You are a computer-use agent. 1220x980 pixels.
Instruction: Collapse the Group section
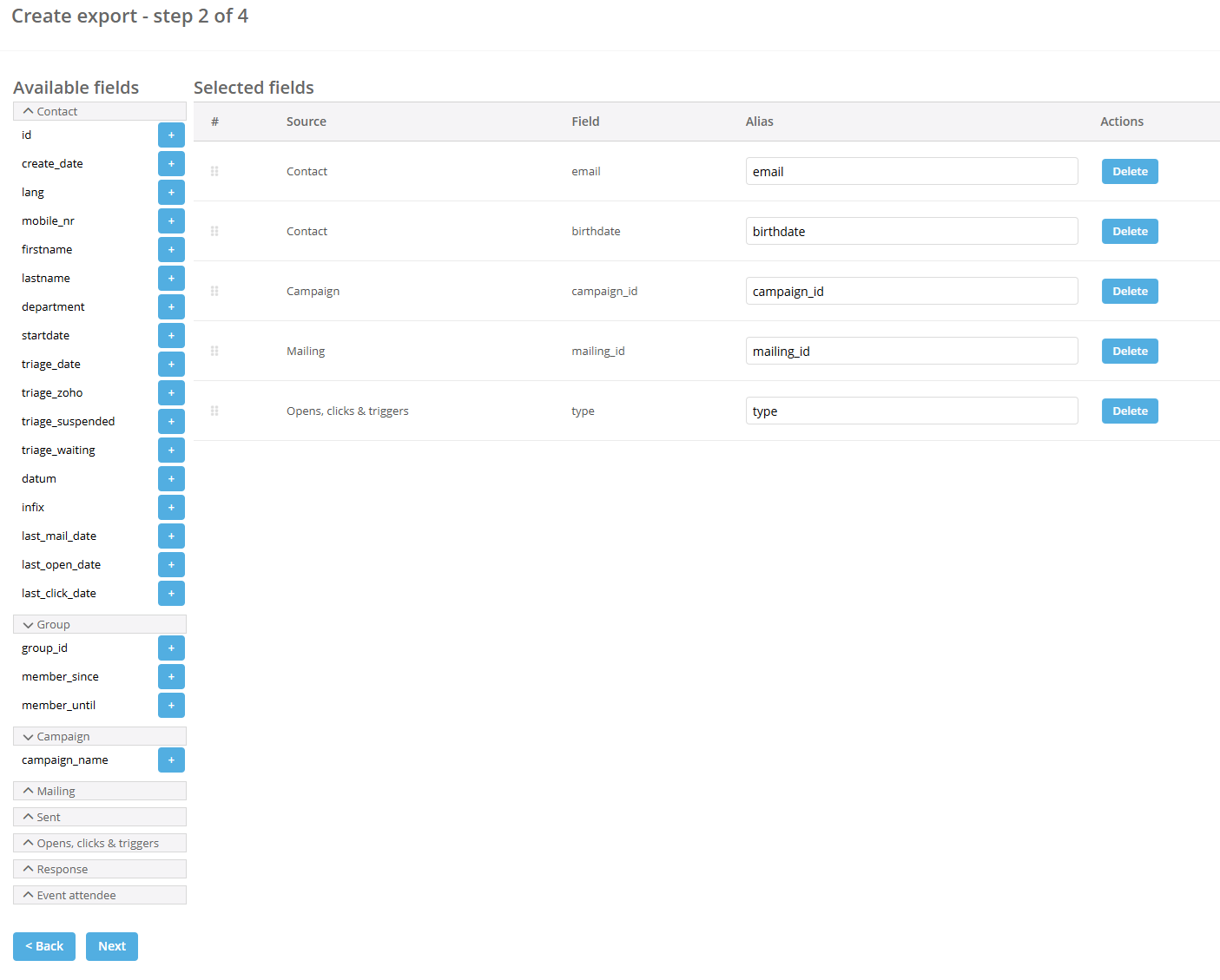[x=99, y=624]
